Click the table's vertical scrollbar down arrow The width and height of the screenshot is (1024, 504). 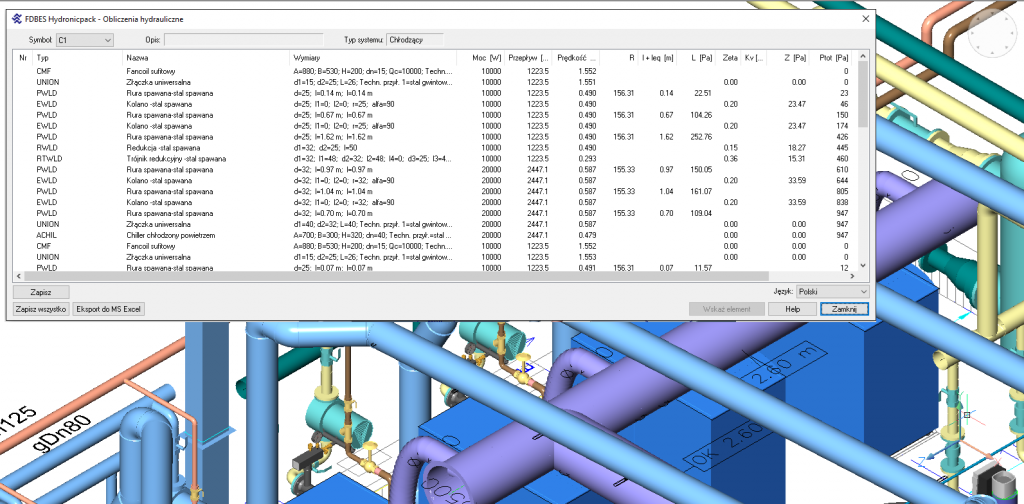pos(862,274)
